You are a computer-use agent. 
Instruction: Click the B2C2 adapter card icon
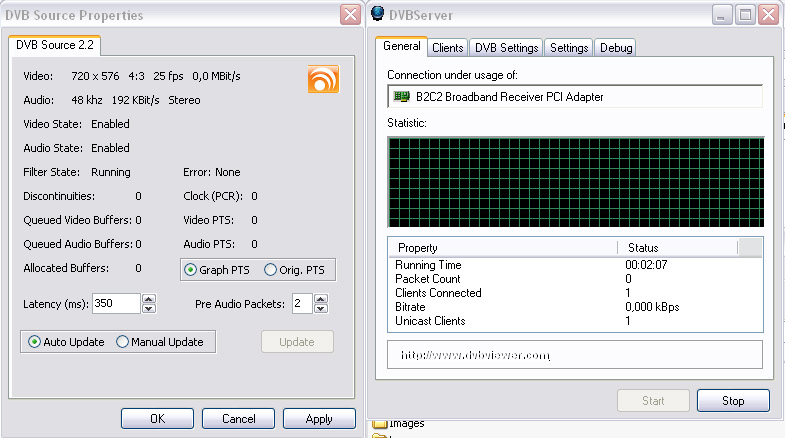click(402, 96)
